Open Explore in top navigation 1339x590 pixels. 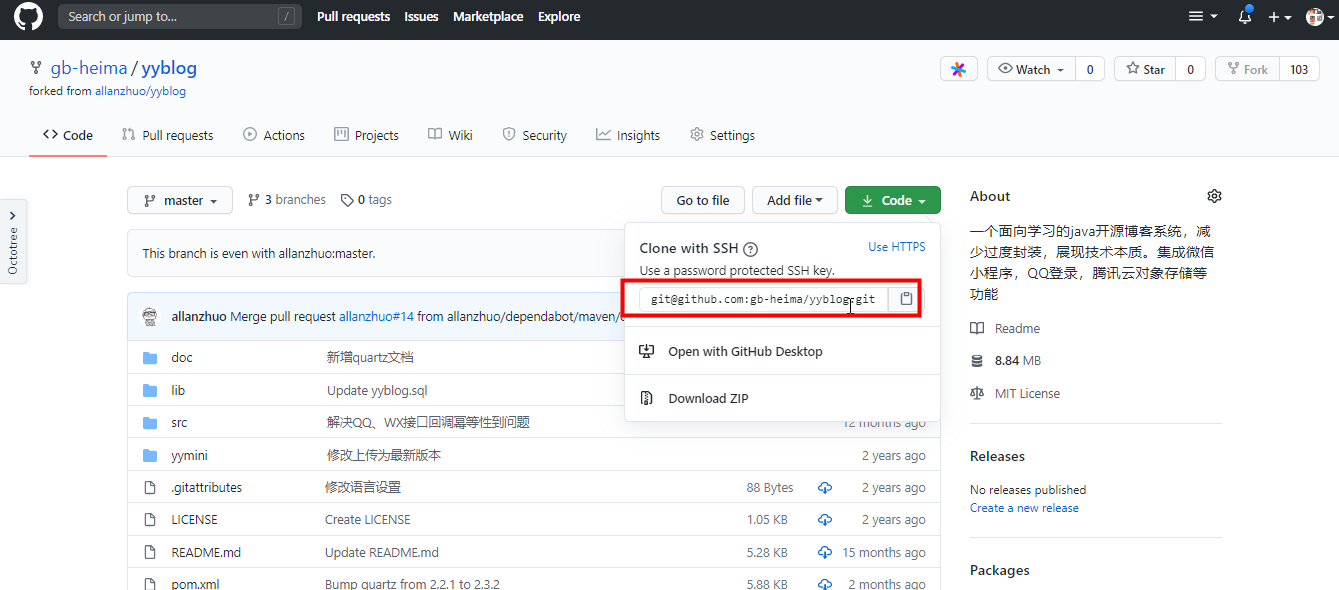(559, 16)
